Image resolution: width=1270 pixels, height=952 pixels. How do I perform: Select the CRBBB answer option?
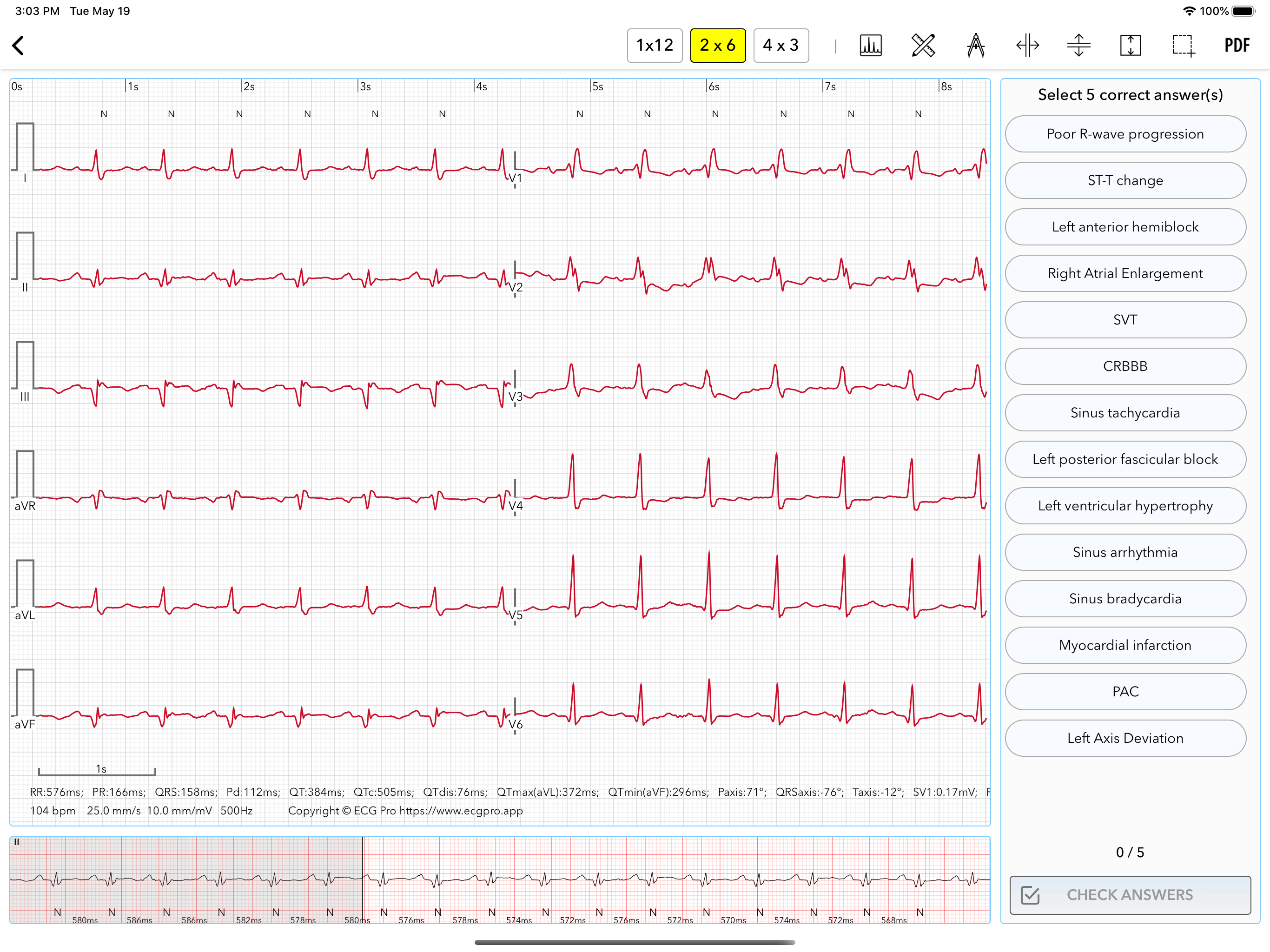click(1125, 366)
